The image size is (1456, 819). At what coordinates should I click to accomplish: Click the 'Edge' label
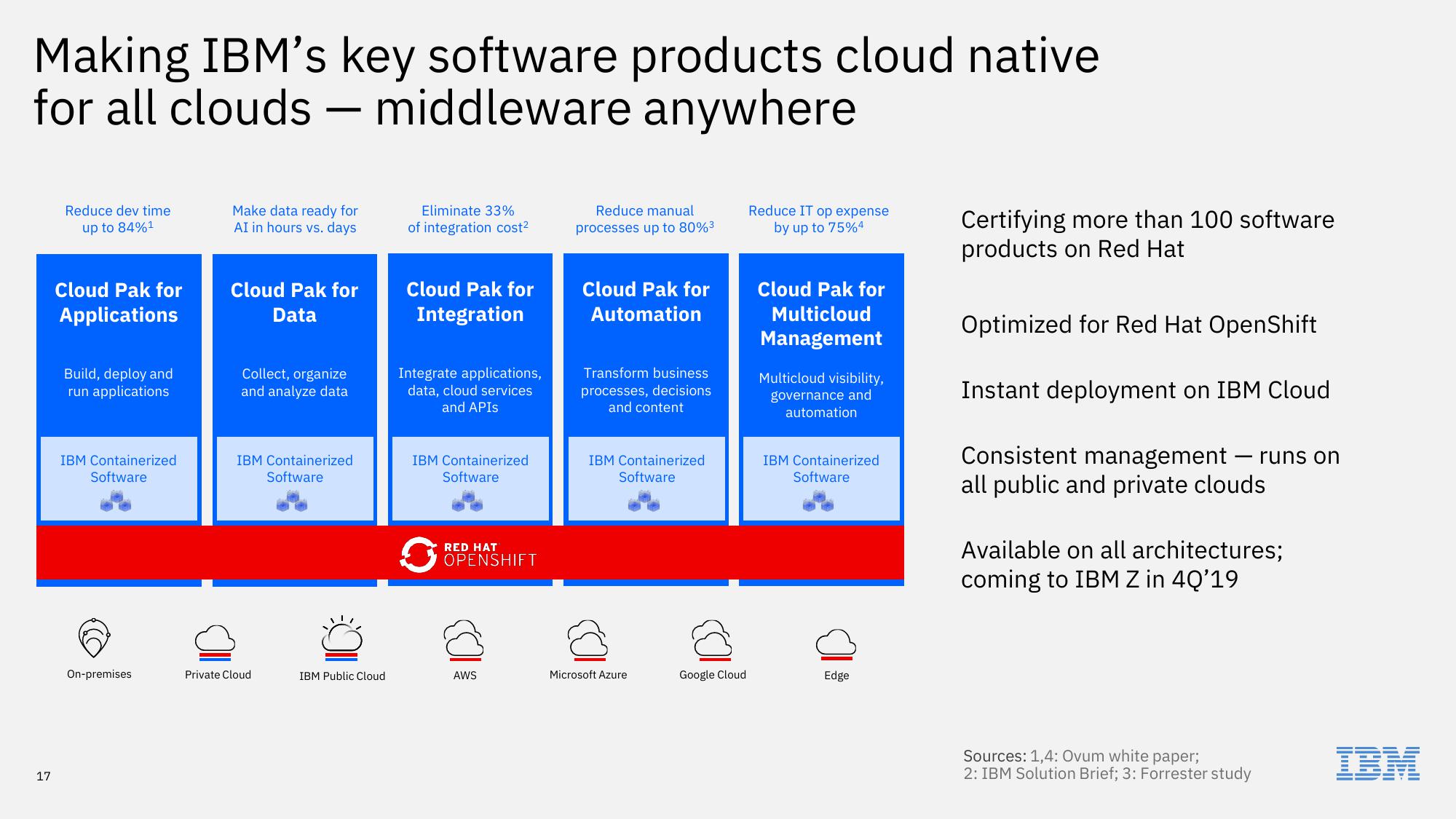coord(836,676)
